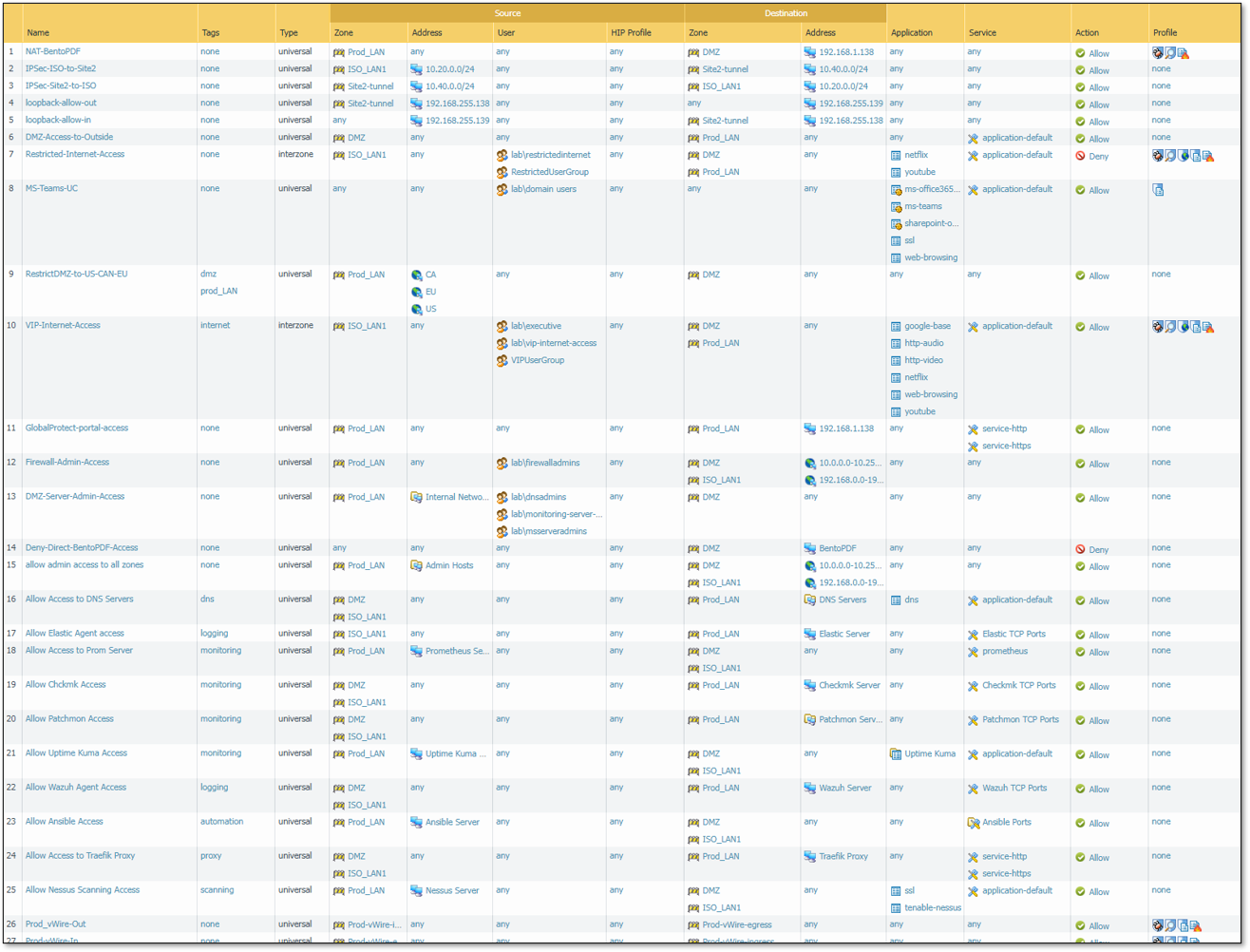Click the address icon next to Wazuh Server
Screen dimensions: 1250x952
click(x=809, y=788)
